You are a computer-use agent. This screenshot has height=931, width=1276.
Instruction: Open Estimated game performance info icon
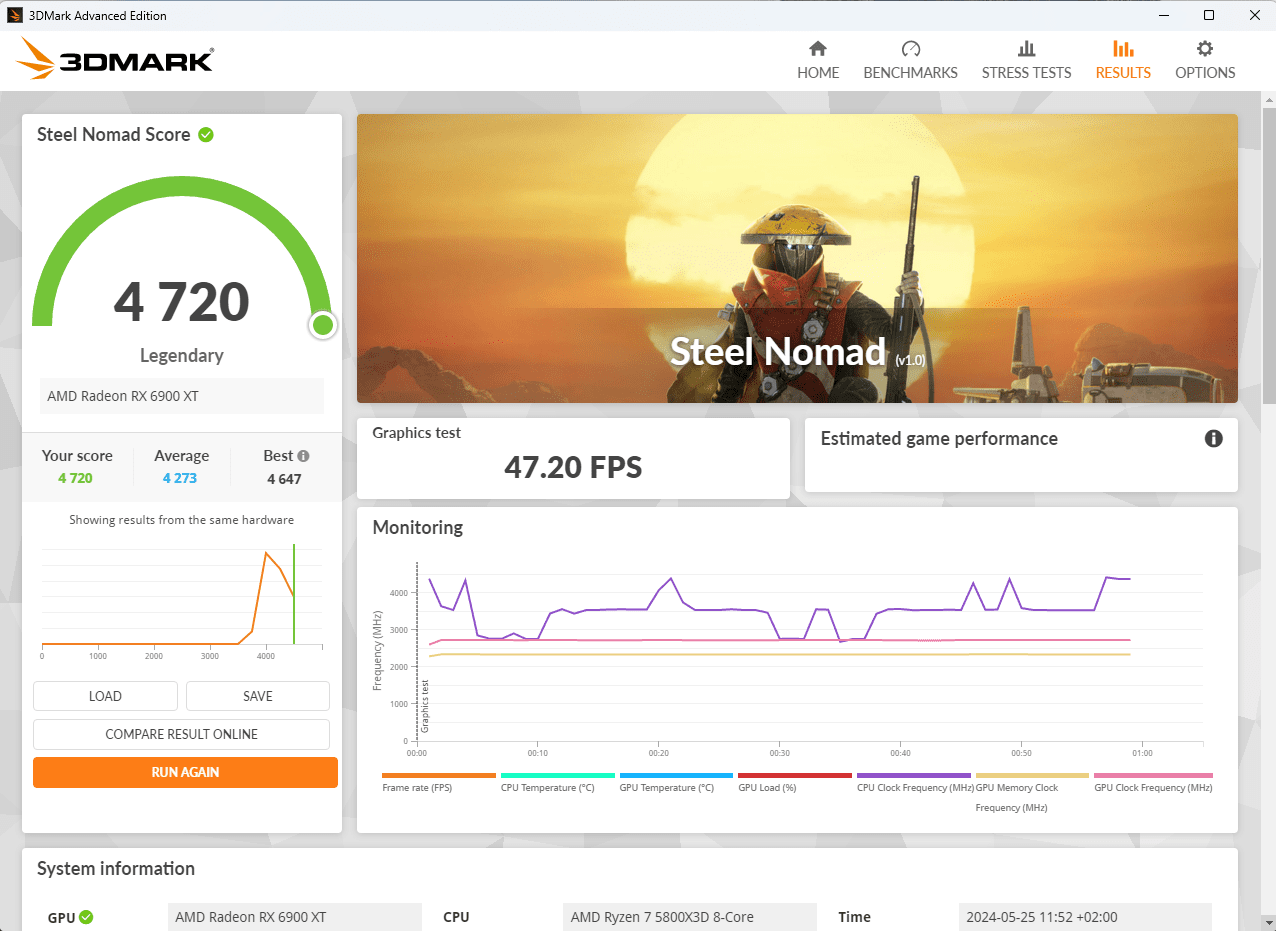[1213, 438]
